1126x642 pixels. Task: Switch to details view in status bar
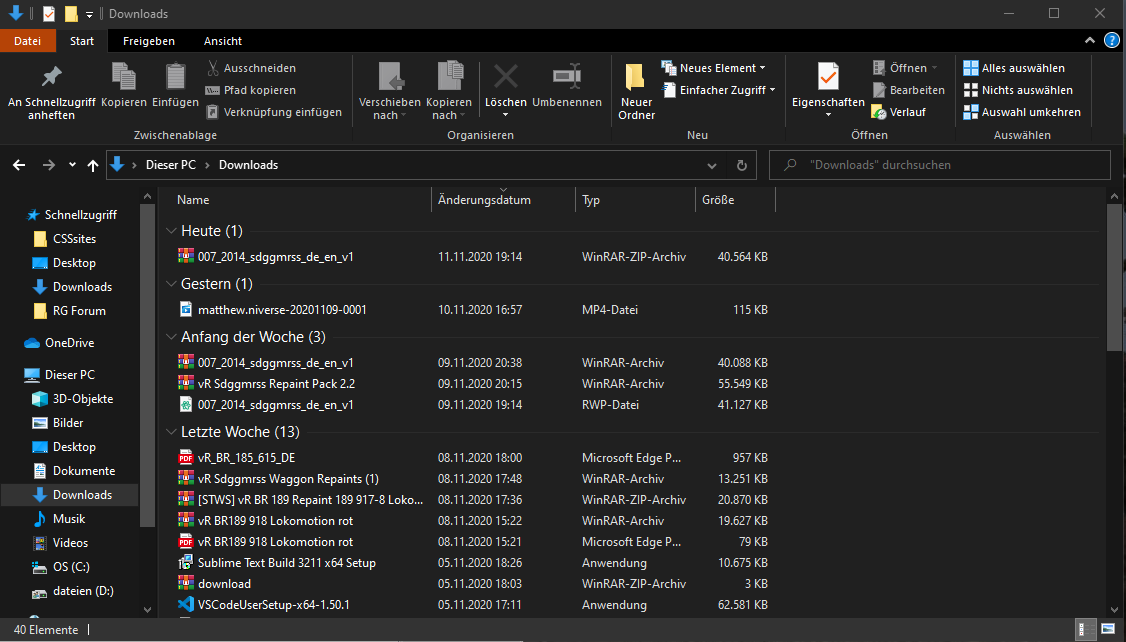pos(1084,630)
